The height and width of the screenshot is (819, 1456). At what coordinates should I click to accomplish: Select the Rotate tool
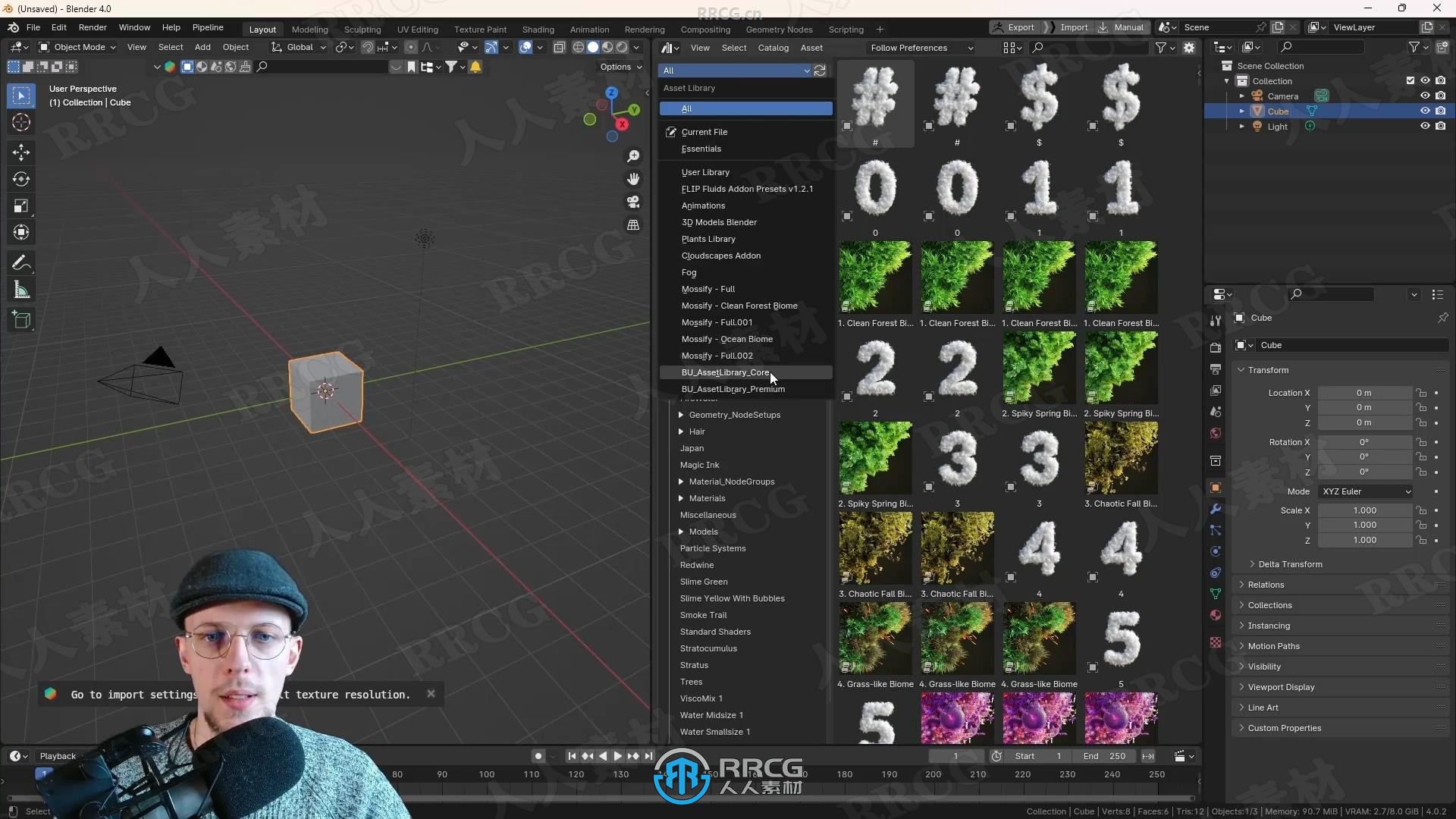[x=21, y=180]
